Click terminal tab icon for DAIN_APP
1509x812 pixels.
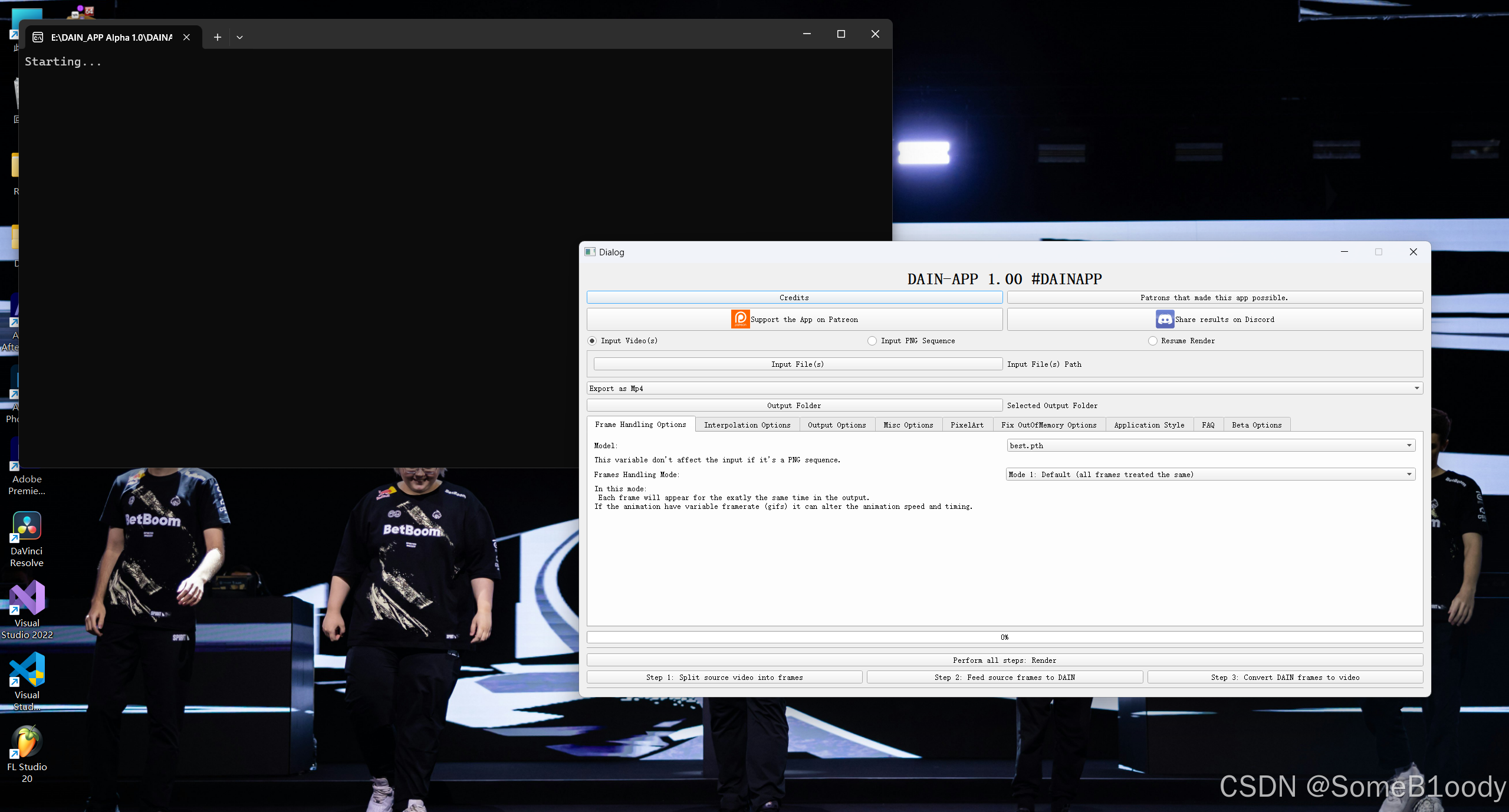click(38, 37)
